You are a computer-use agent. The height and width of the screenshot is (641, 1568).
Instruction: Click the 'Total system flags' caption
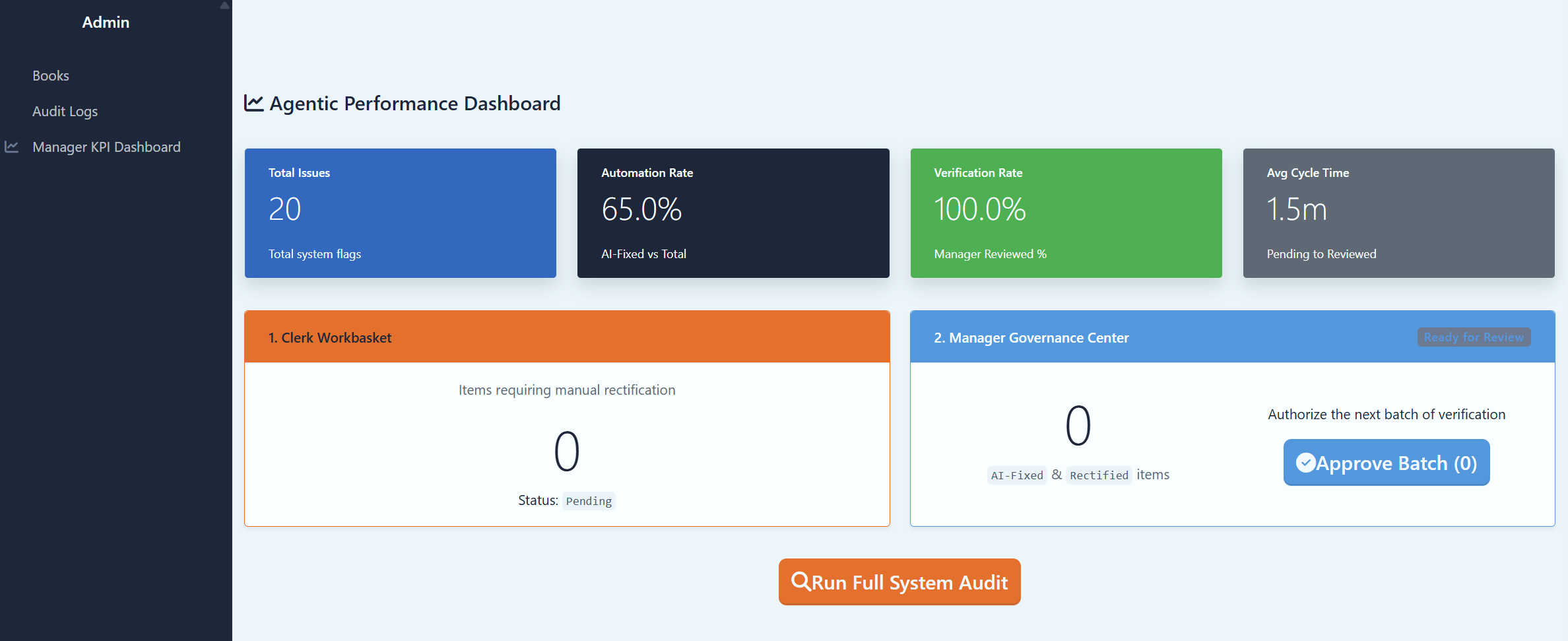point(315,254)
